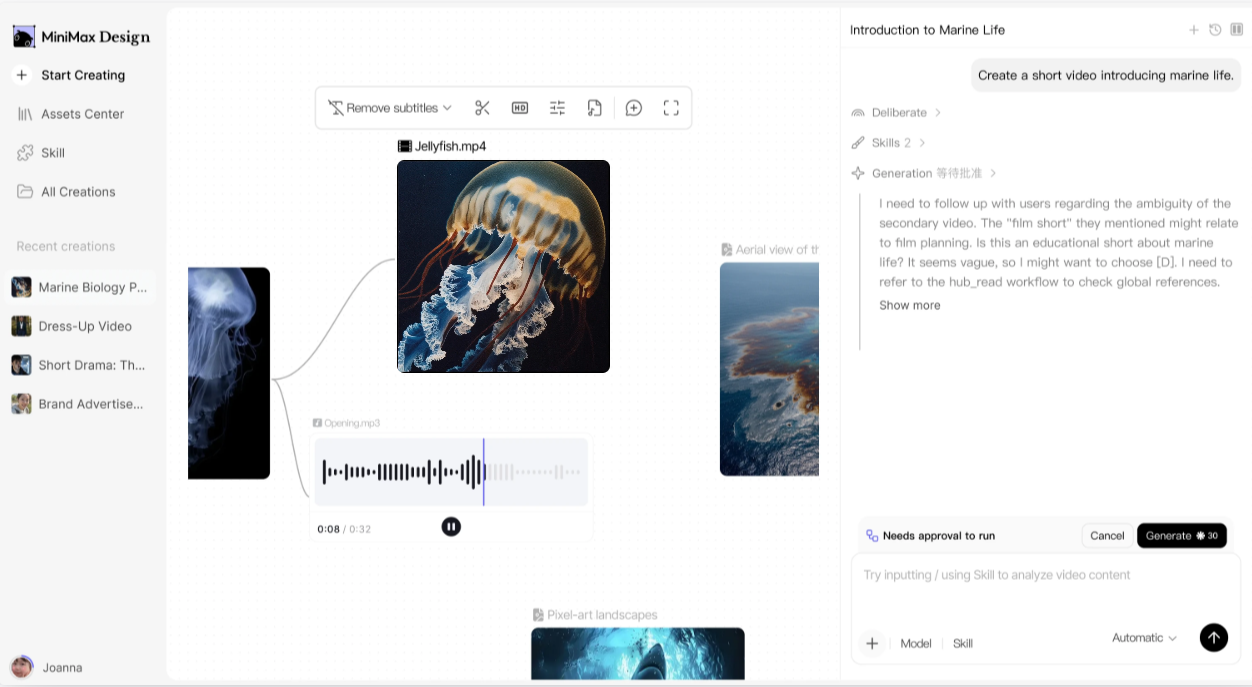Screen dimensions: 1252x687
Task: Open the Short Drama recent creation
Action: (x=79, y=365)
